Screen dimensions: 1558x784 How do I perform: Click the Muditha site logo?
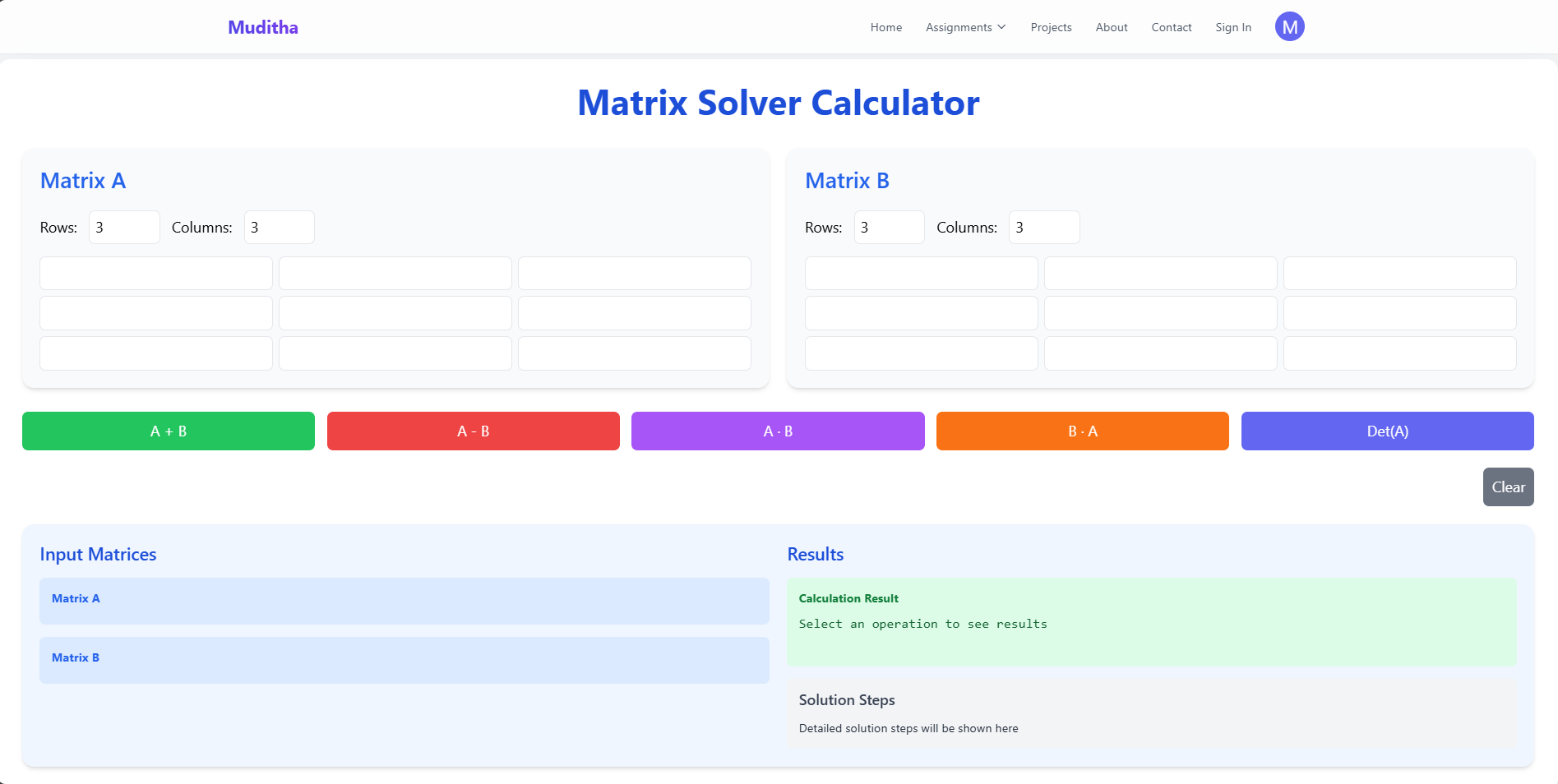pos(263,27)
